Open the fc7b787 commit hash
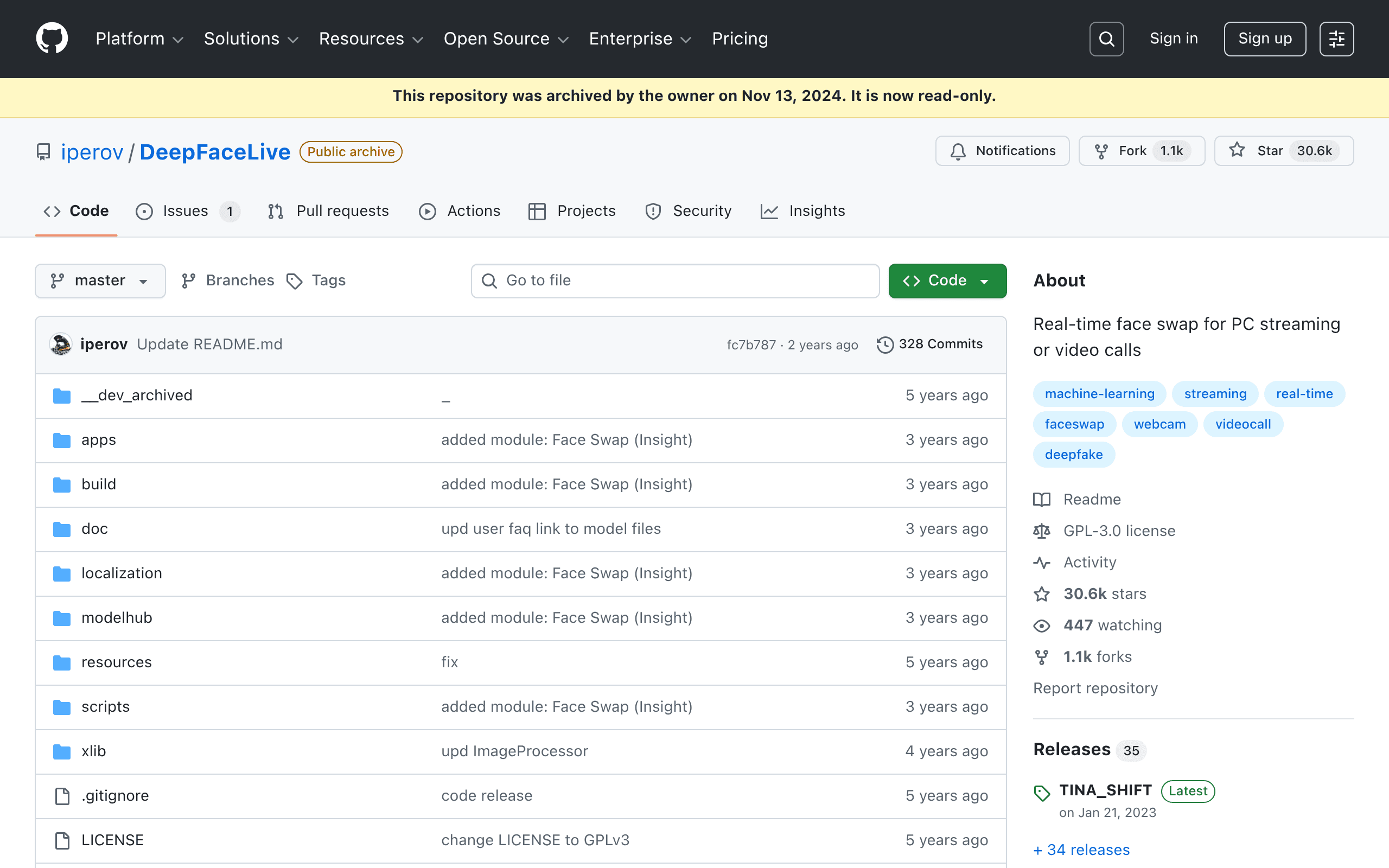This screenshot has width=1389, height=868. pos(751,345)
